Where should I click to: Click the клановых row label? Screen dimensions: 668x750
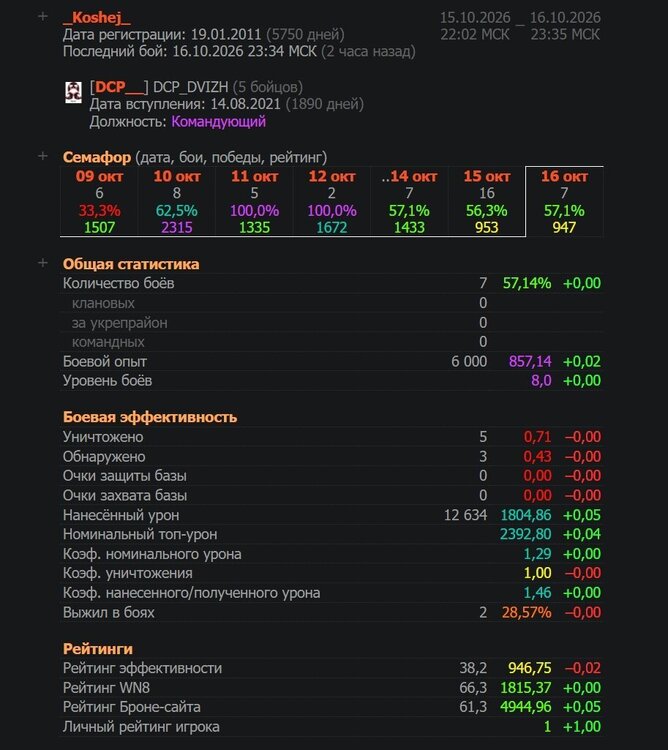pyautogui.click(x=103, y=303)
